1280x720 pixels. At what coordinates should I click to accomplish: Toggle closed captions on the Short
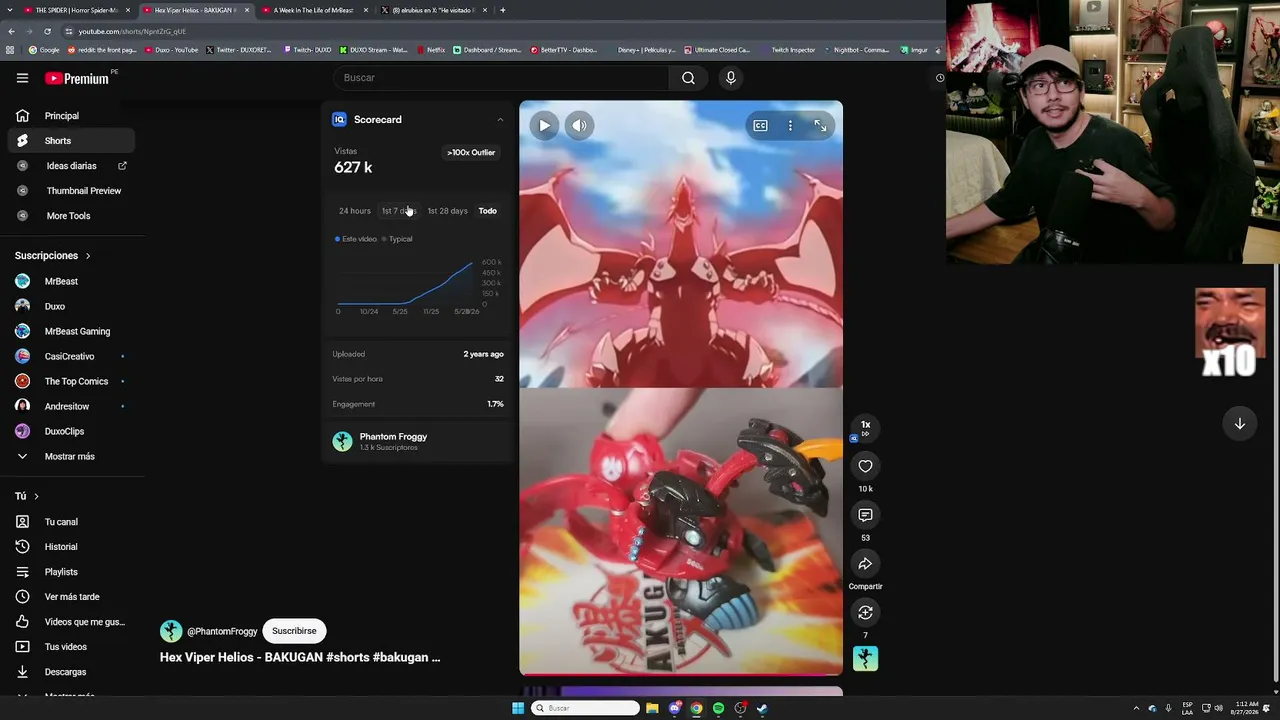761,125
